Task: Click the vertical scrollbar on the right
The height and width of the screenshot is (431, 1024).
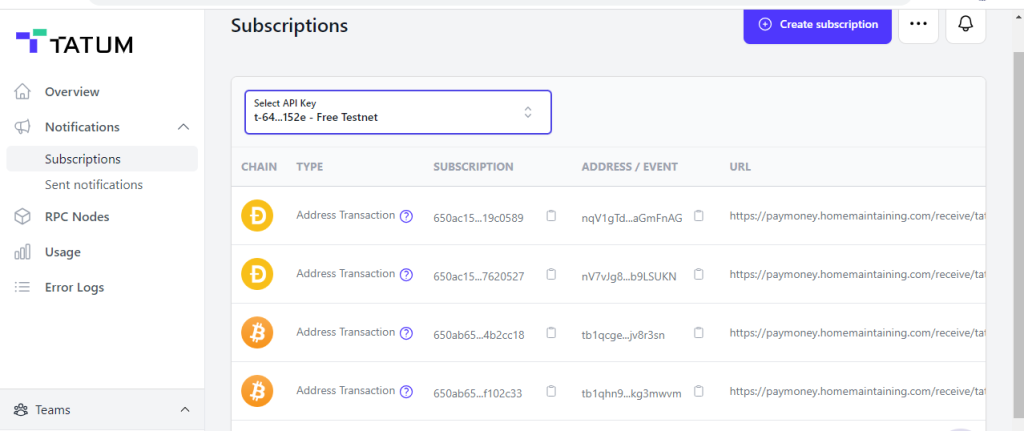Action: [x=1016, y=200]
